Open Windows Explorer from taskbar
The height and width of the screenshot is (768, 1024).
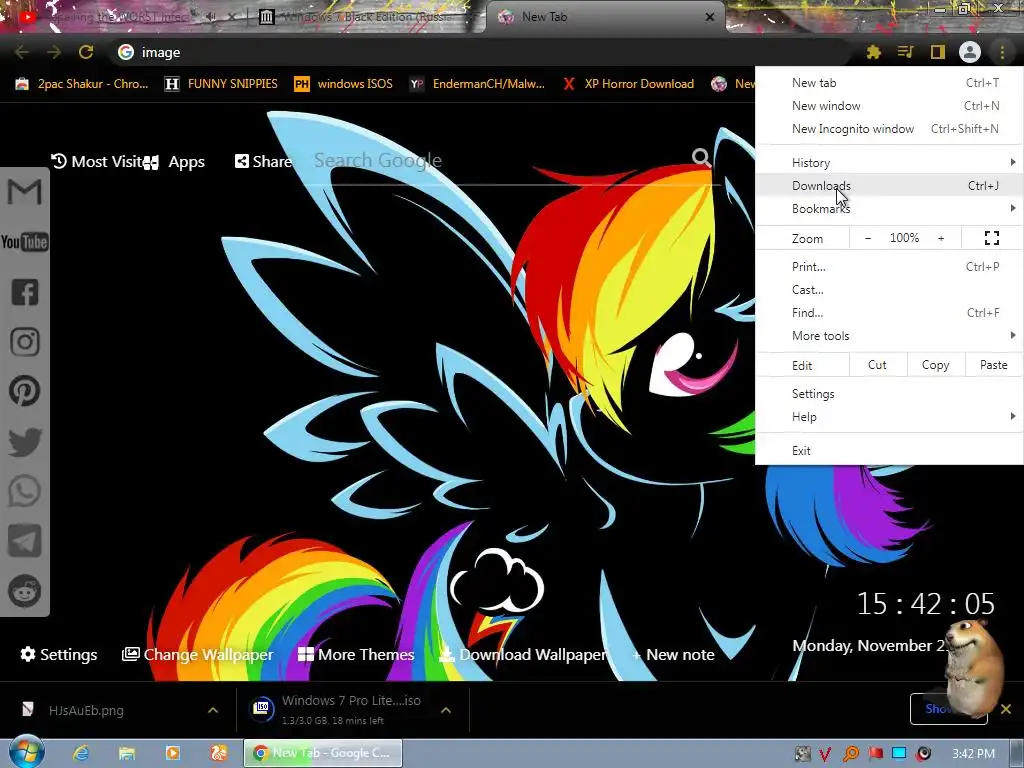(x=127, y=753)
